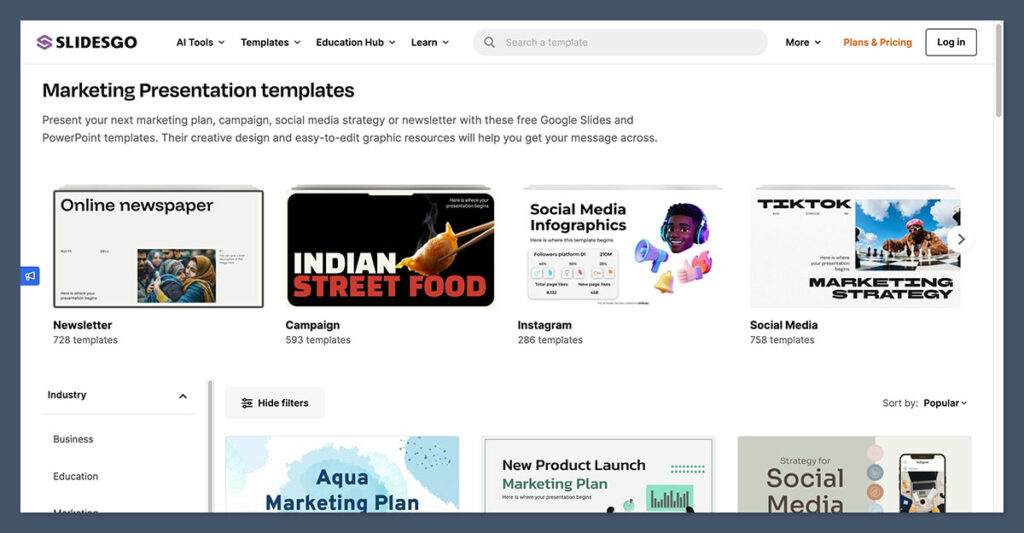Screen dimensions: 1024x533
Task: Open the Online newspaper thumbnail
Action: (158, 248)
